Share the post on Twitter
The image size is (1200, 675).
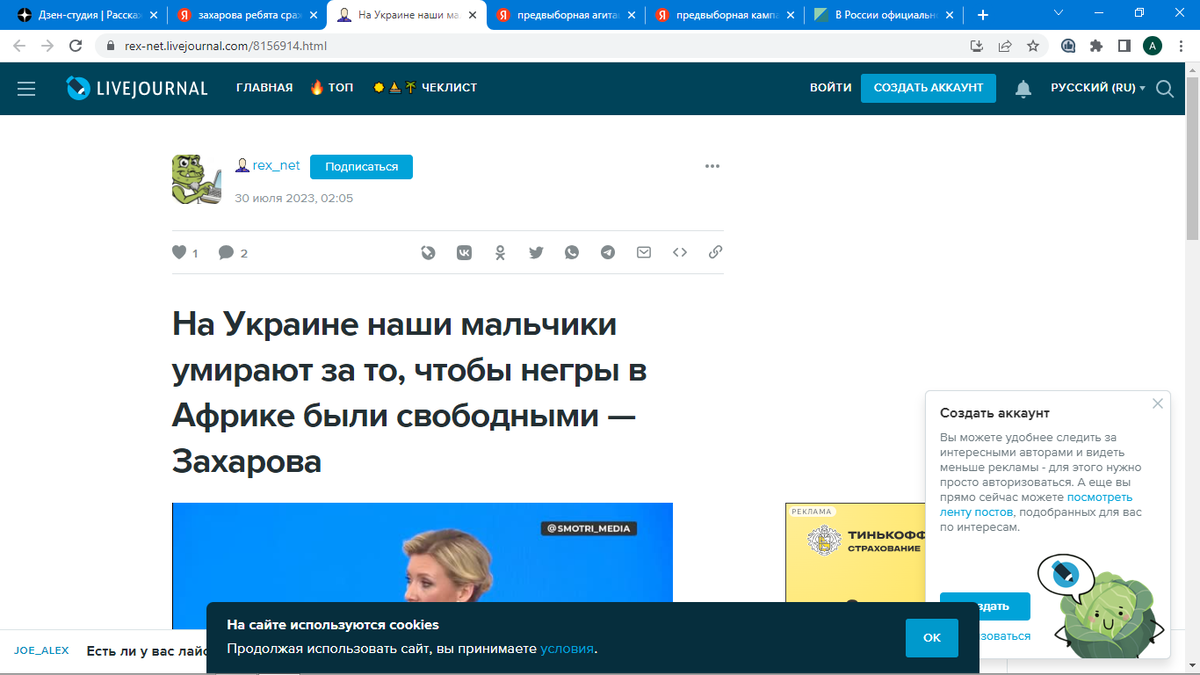pyautogui.click(x=536, y=253)
